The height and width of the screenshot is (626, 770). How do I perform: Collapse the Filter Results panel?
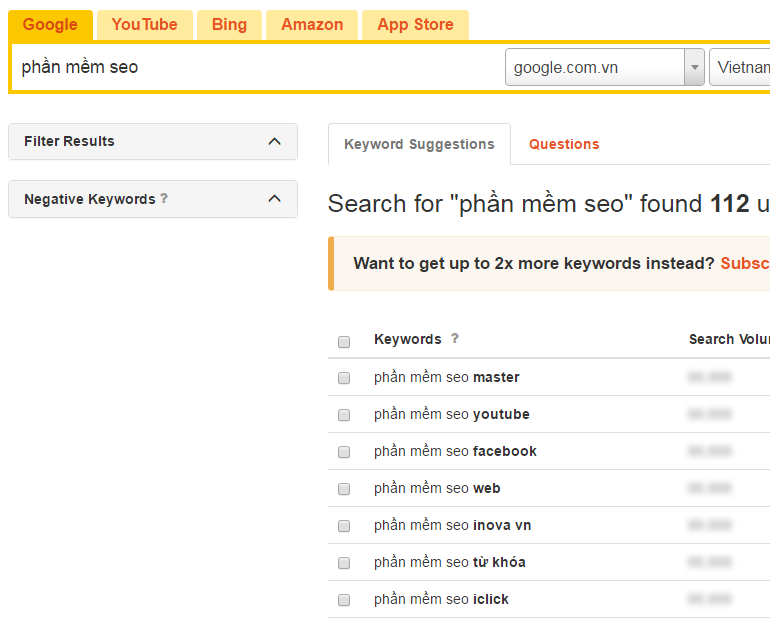(274, 141)
